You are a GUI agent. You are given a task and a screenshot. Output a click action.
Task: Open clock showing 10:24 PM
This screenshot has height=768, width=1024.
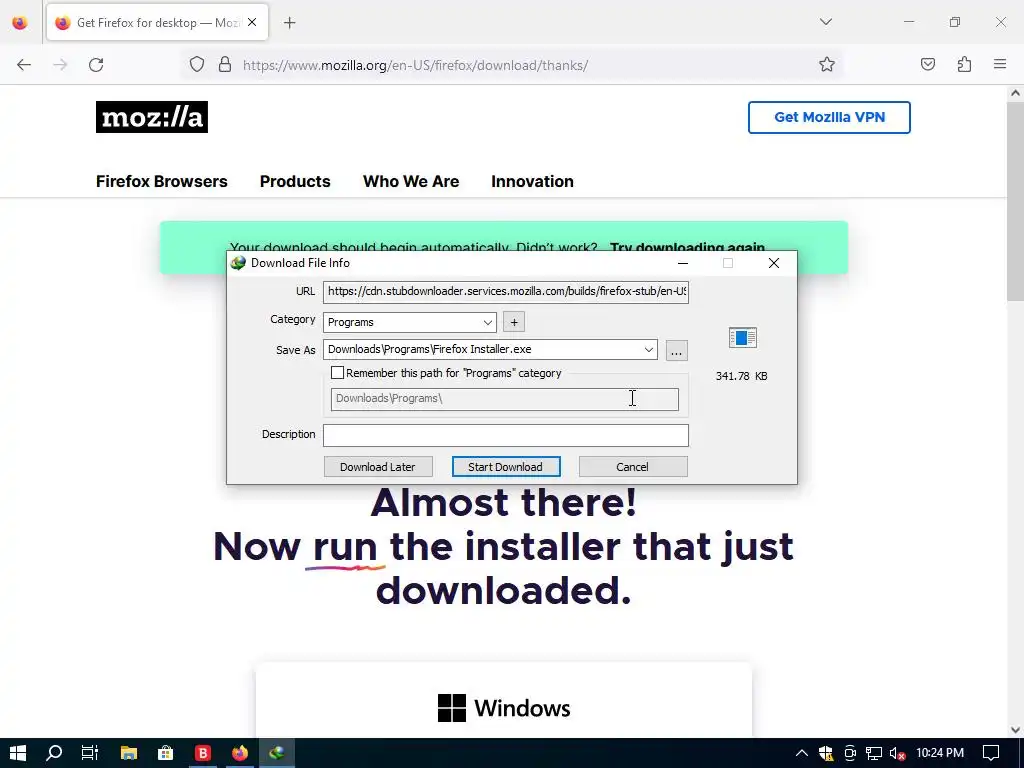coord(940,753)
